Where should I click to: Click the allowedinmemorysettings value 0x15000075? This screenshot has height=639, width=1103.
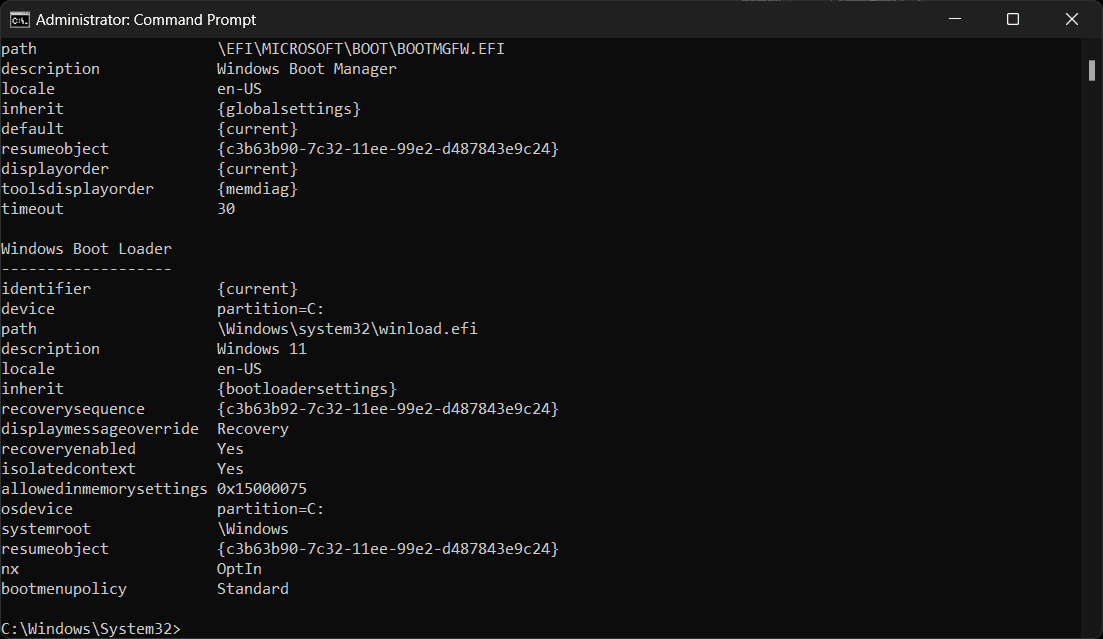pos(261,489)
